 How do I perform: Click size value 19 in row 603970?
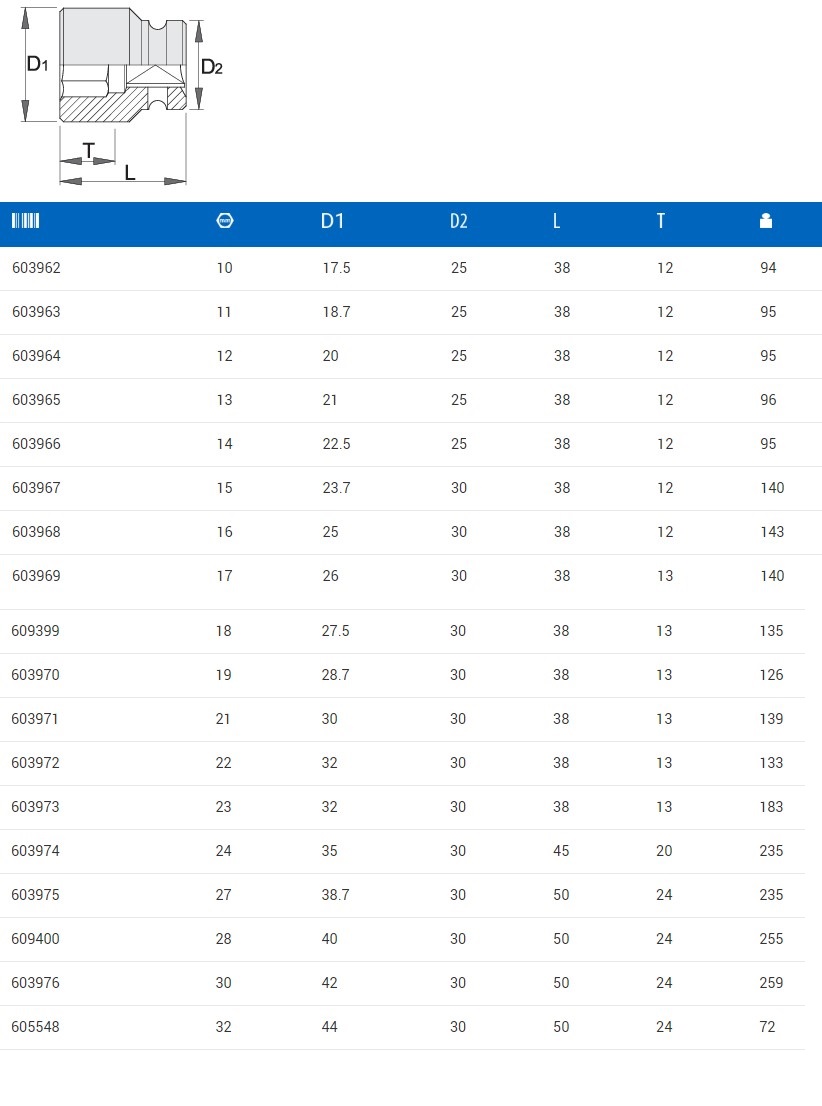click(x=224, y=675)
